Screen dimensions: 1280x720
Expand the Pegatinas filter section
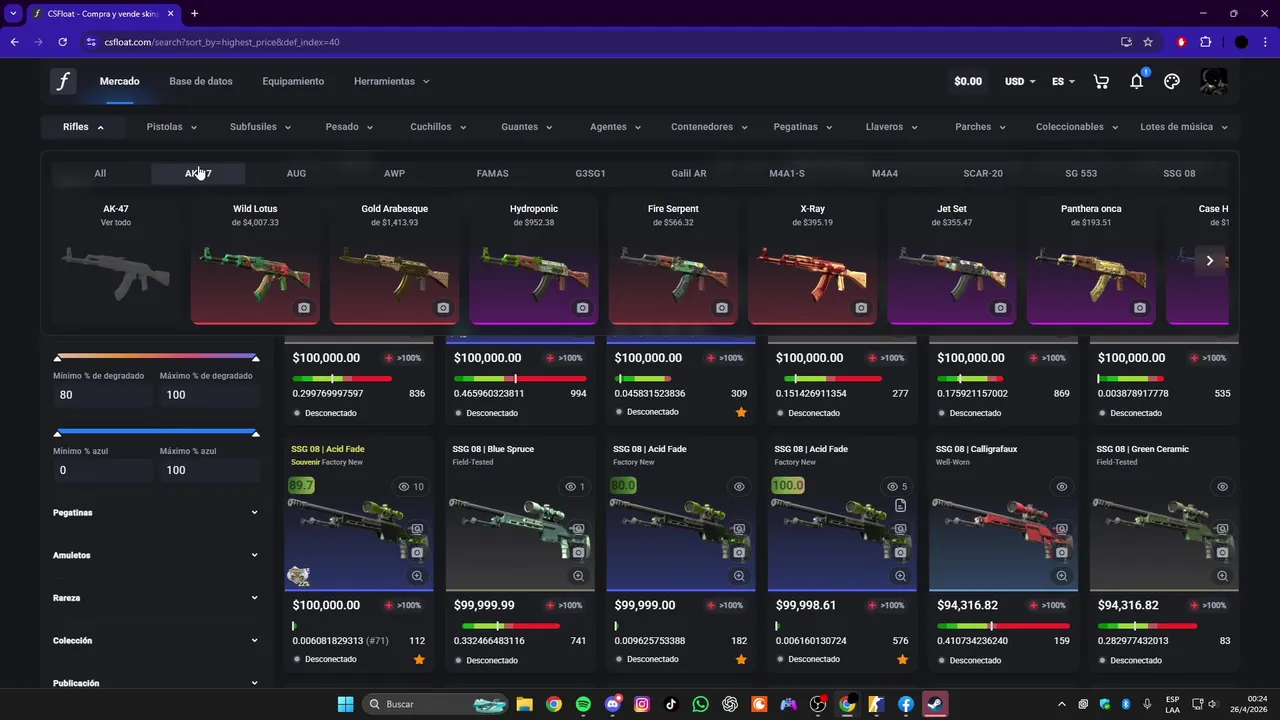(155, 513)
